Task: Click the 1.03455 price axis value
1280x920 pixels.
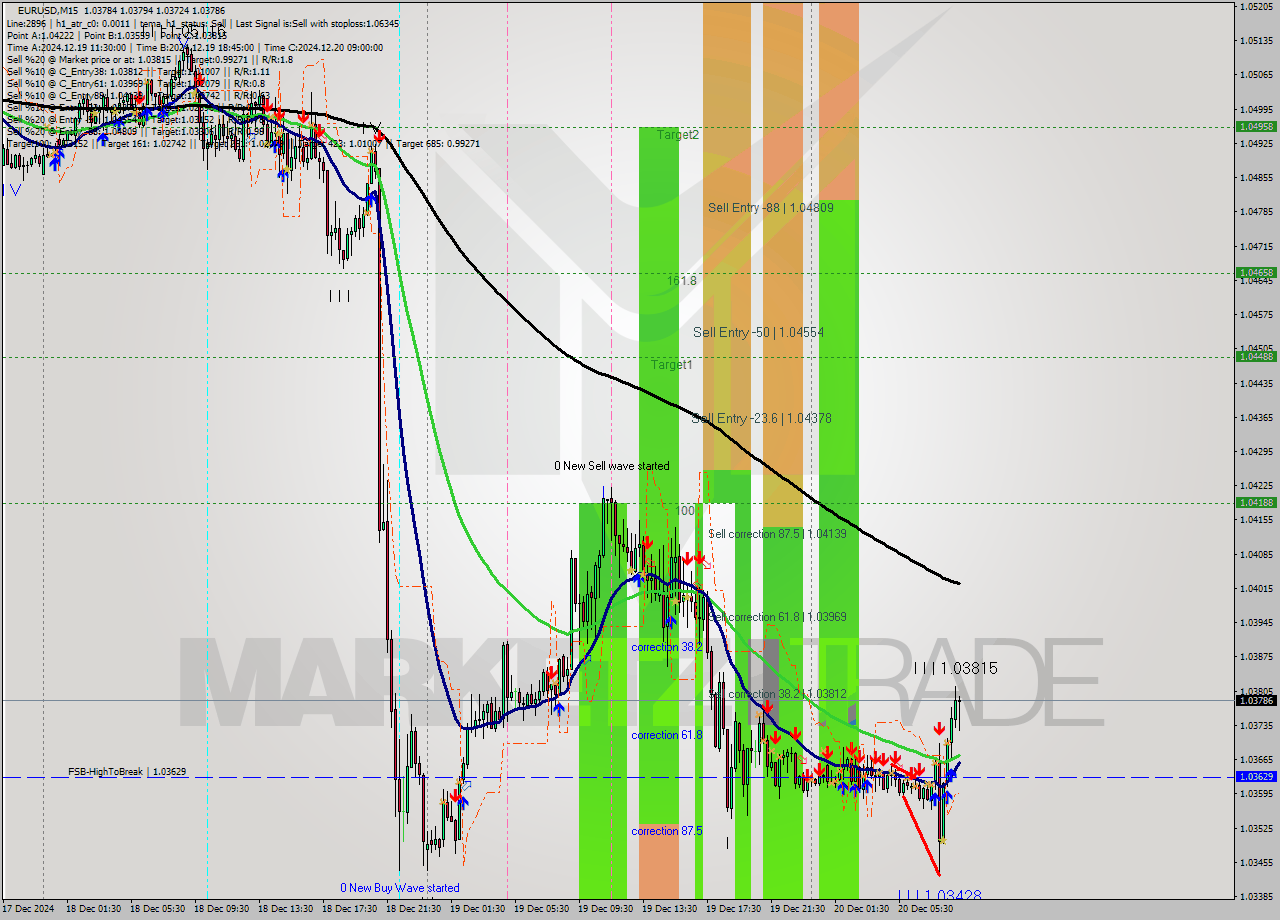Action: pos(1256,862)
